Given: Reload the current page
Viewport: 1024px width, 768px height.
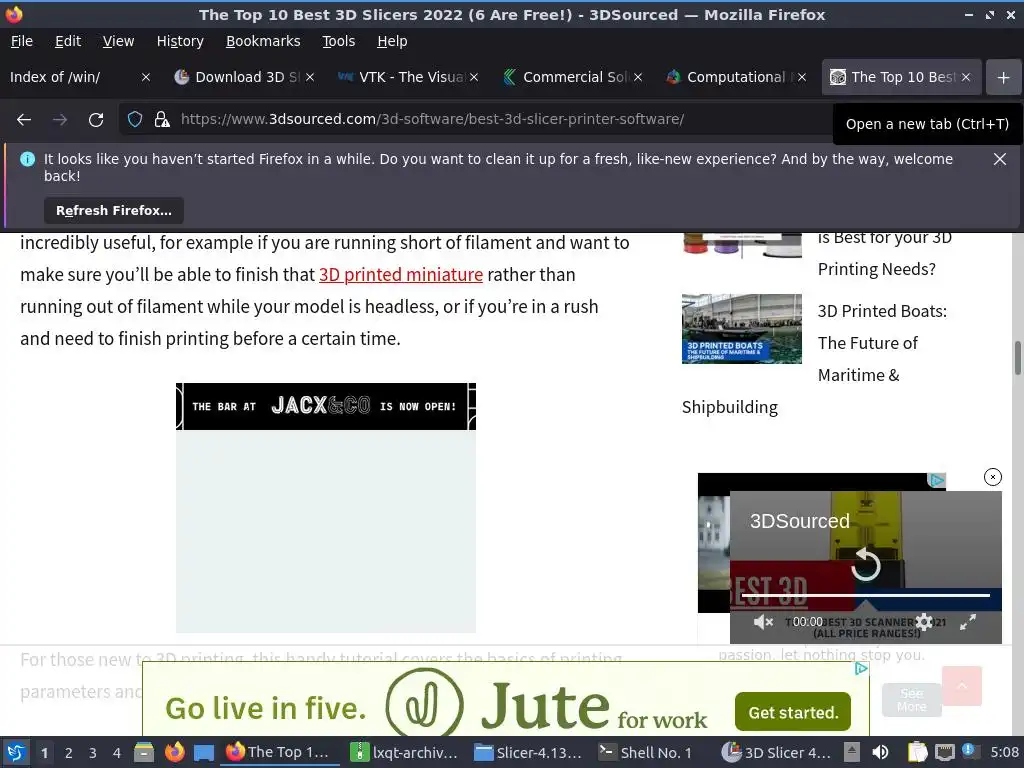Looking at the screenshot, I should tap(96, 120).
